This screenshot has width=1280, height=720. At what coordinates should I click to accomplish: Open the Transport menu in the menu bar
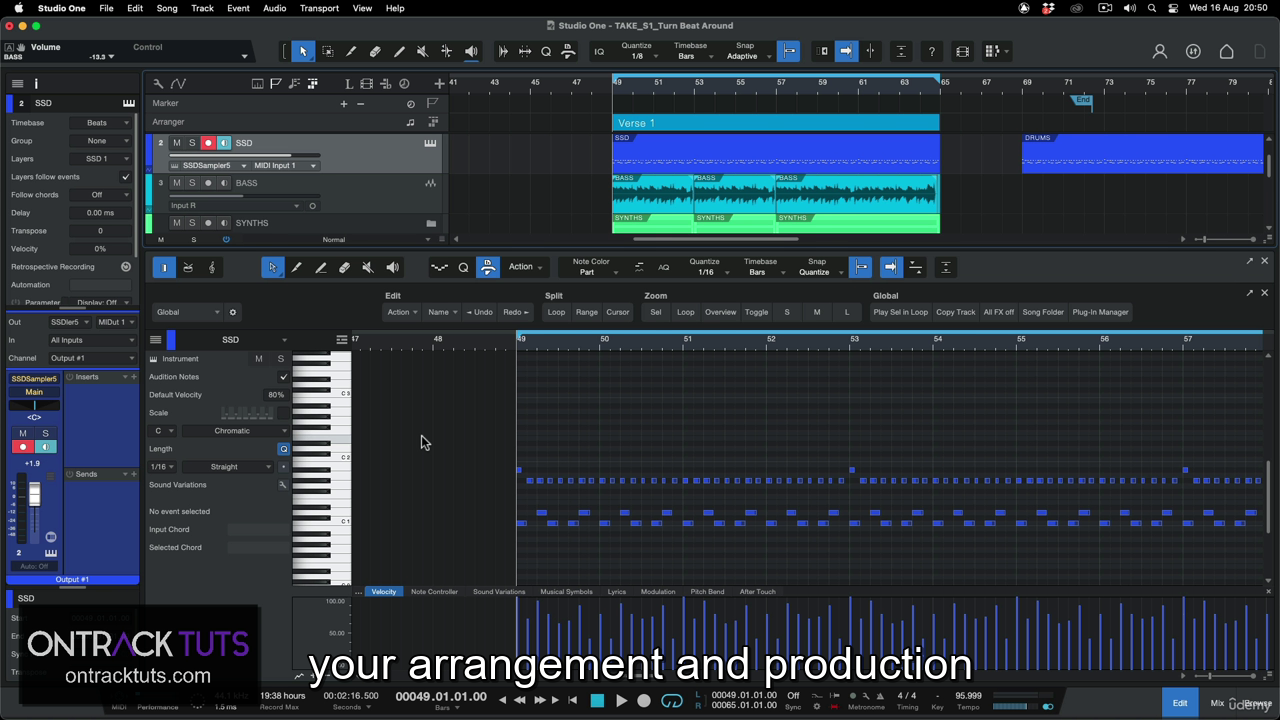319,8
